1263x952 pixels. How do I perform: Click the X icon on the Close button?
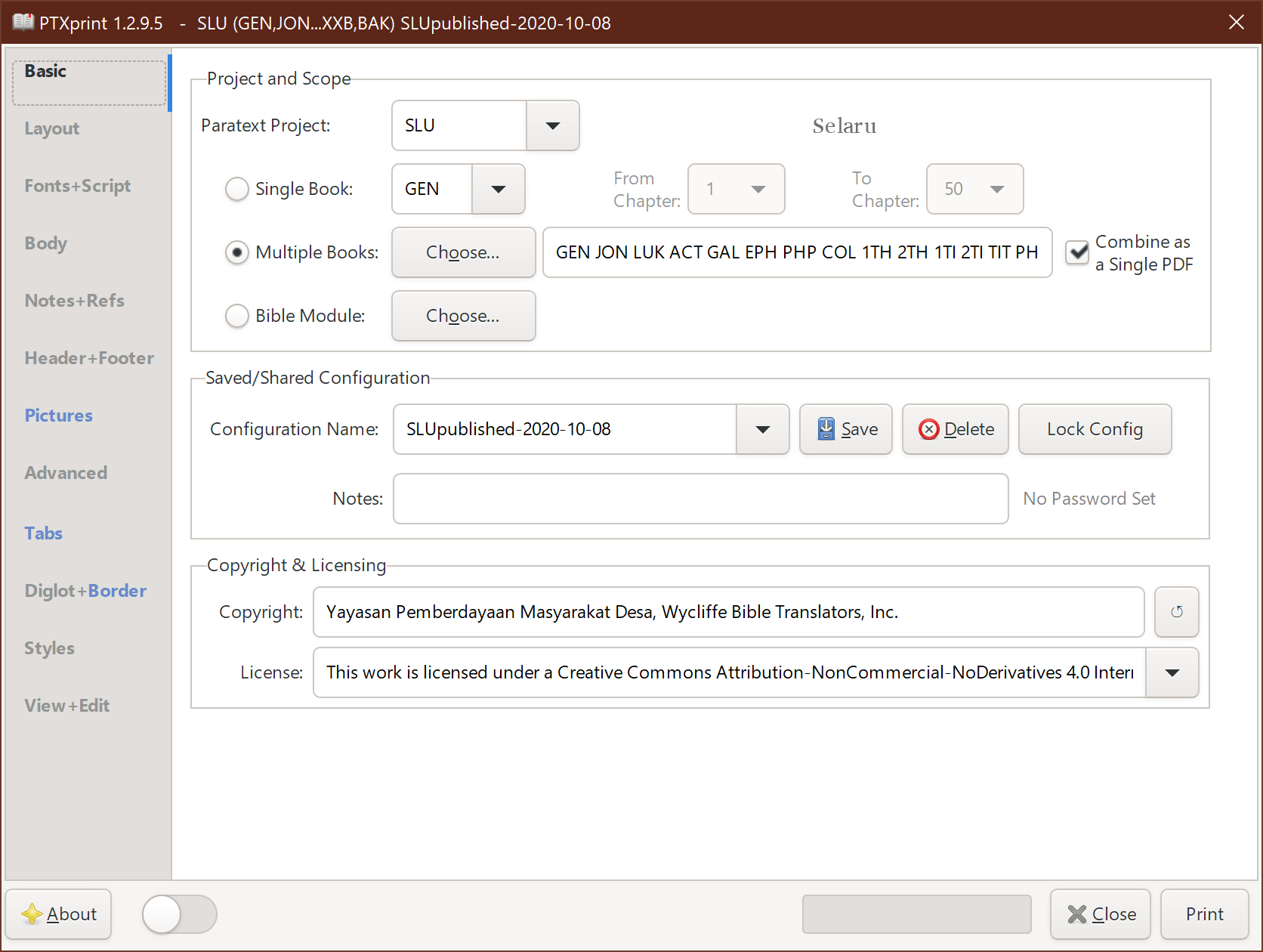tap(1077, 913)
